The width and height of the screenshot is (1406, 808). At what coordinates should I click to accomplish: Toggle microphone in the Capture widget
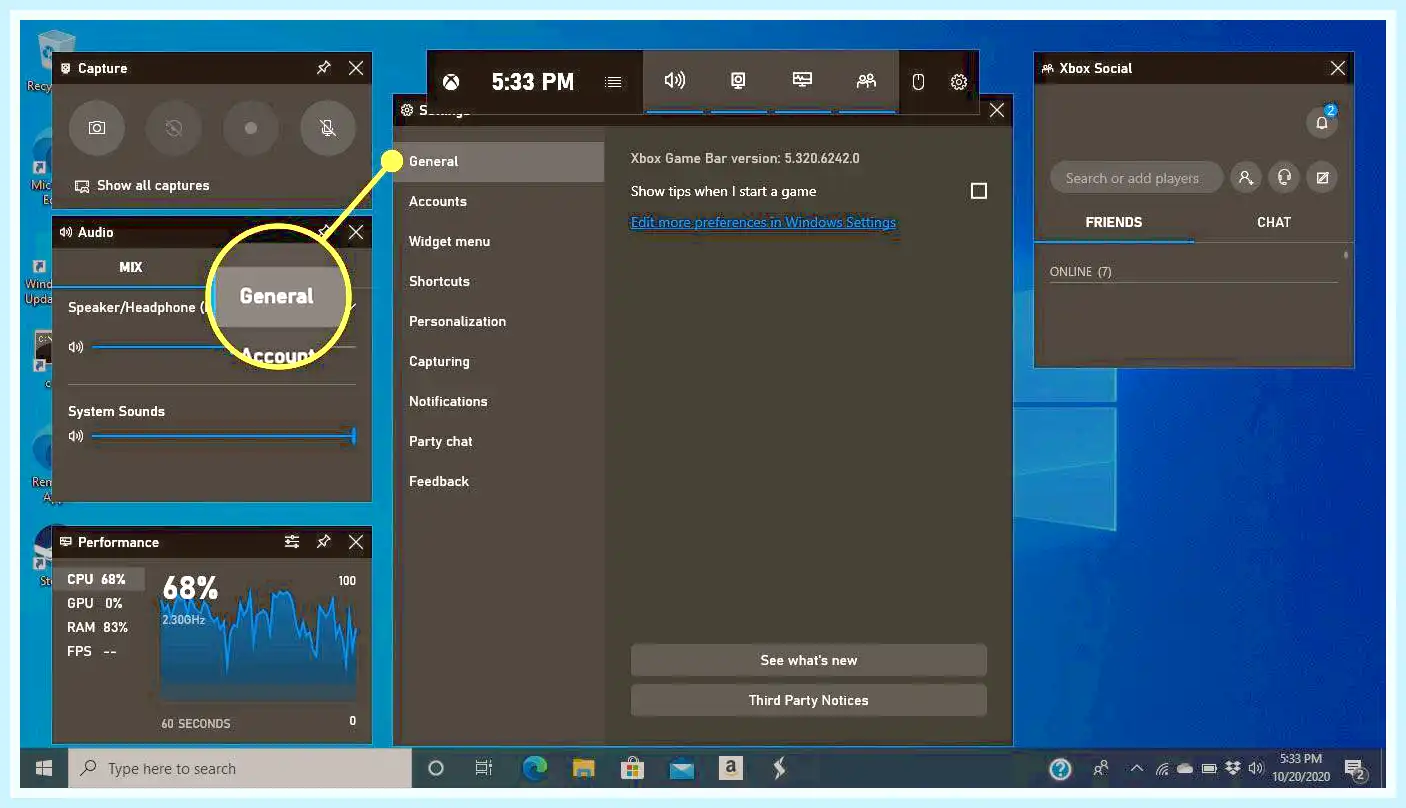tap(328, 128)
